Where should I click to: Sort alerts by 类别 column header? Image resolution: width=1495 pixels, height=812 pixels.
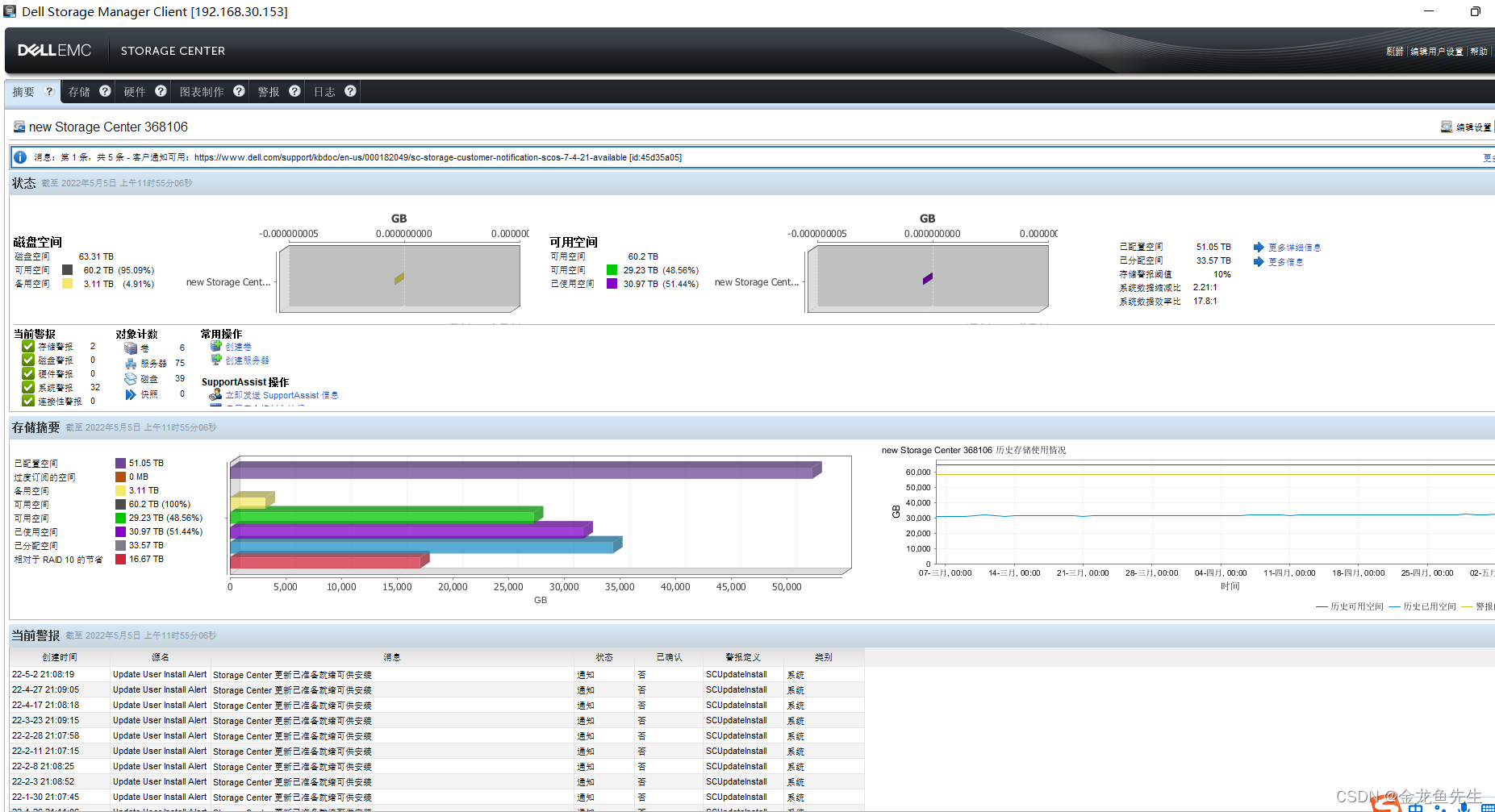tap(824, 657)
